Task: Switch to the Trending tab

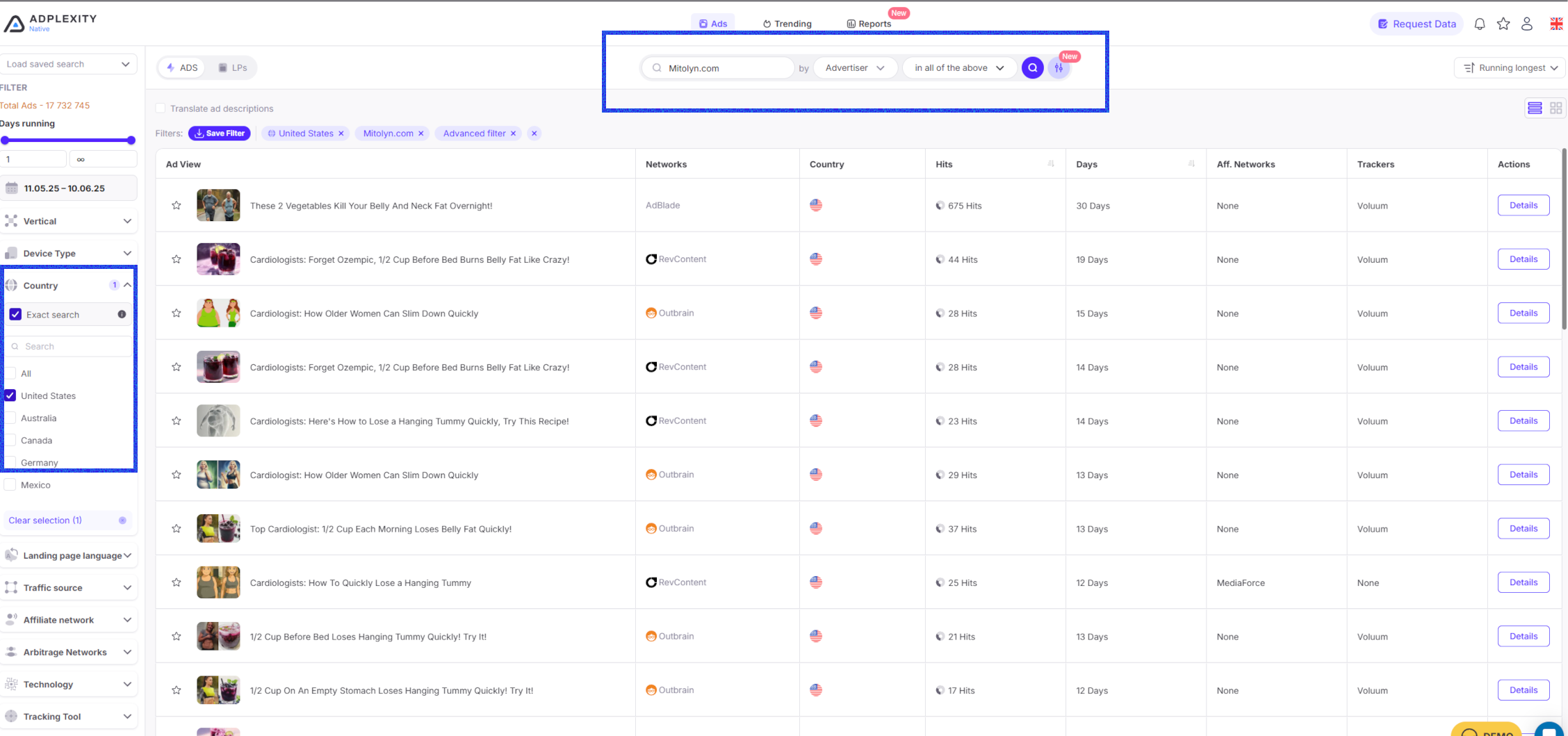Action: pyautogui.click(x=787, y=24)
